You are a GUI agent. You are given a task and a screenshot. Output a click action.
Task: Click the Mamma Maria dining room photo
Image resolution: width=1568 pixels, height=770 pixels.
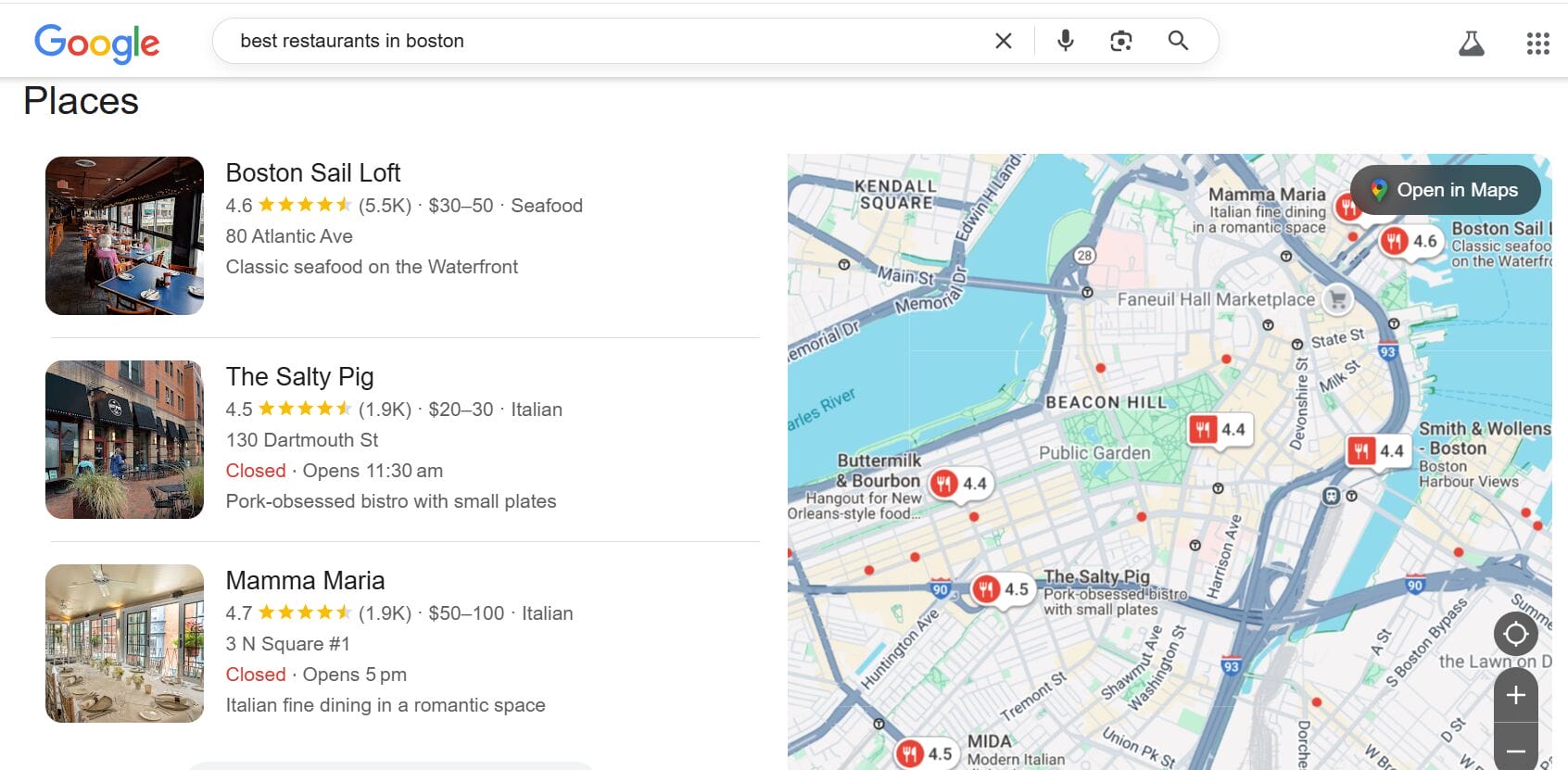(124, 643)
